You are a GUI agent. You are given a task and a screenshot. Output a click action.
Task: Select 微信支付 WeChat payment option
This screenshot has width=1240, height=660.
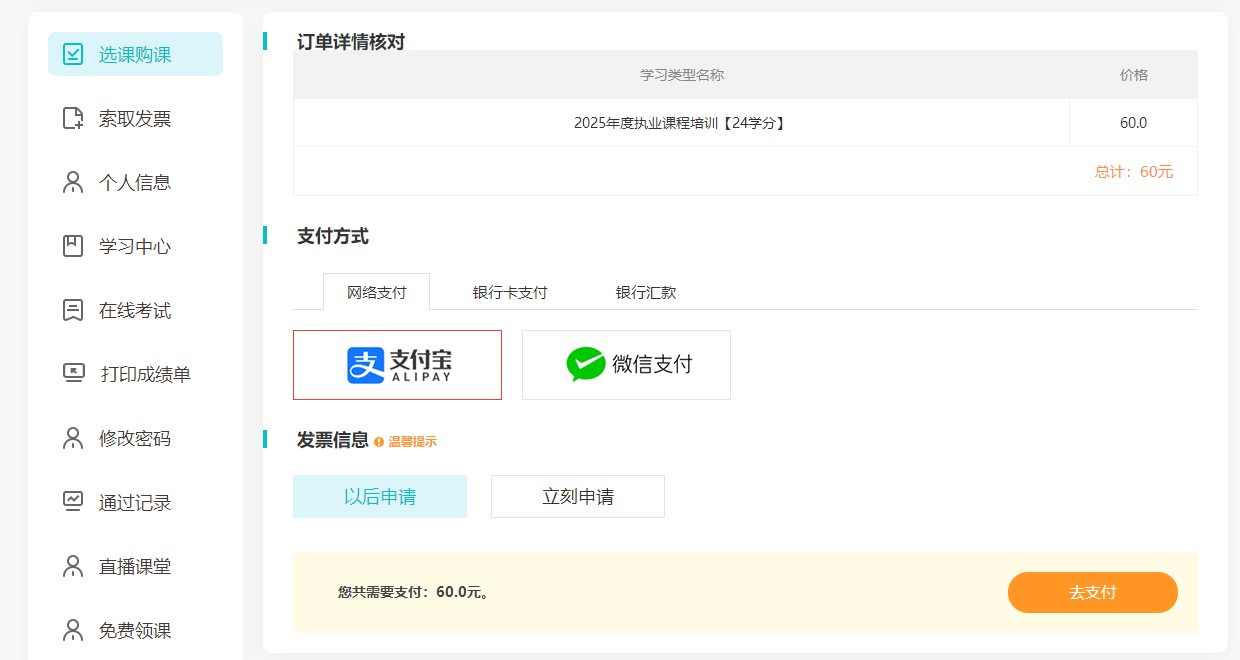626,365
